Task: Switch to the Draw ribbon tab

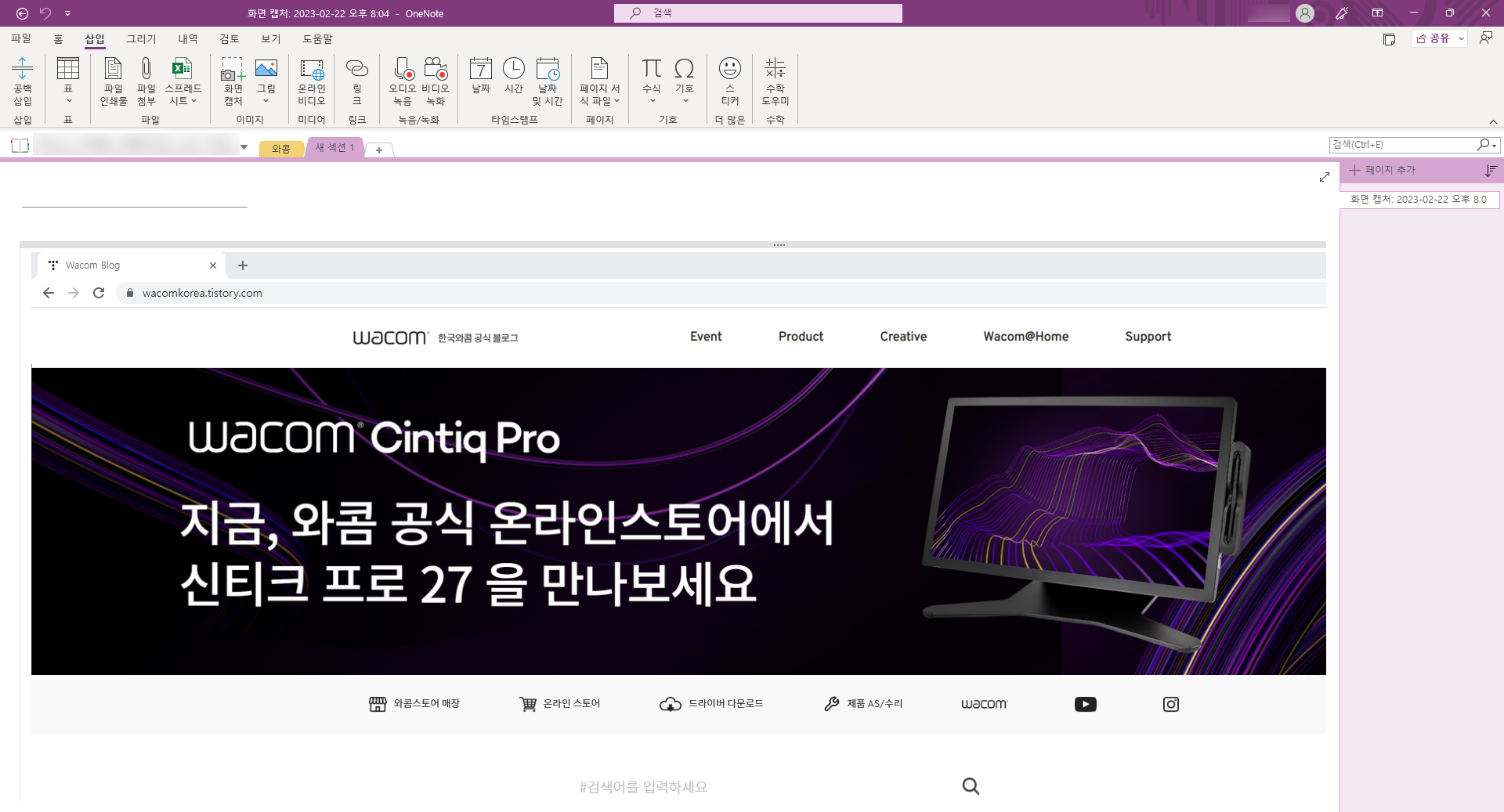Action: point(142,38)
